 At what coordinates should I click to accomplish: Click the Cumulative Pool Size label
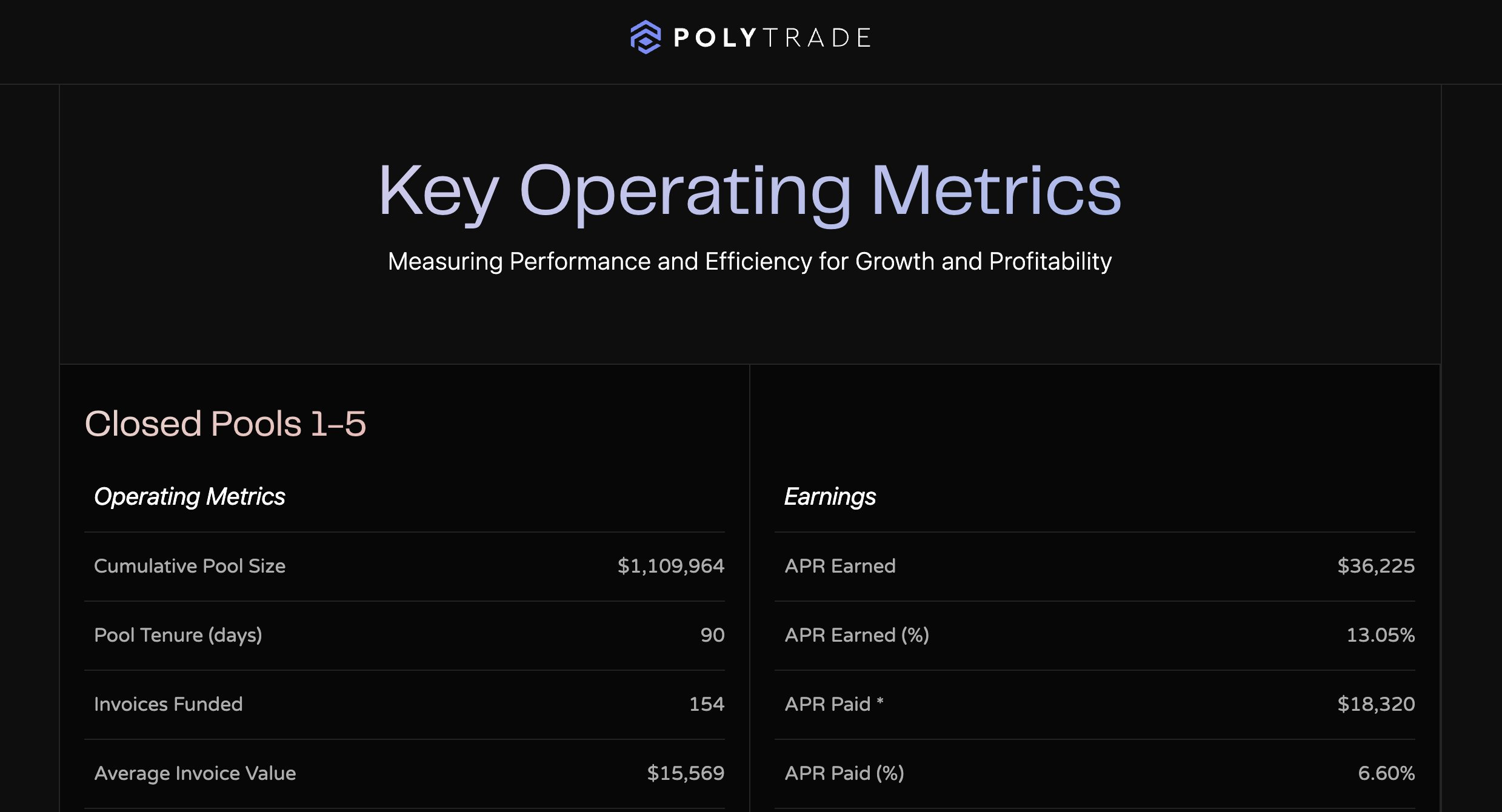pyautogui.click(x=190, y=566)
